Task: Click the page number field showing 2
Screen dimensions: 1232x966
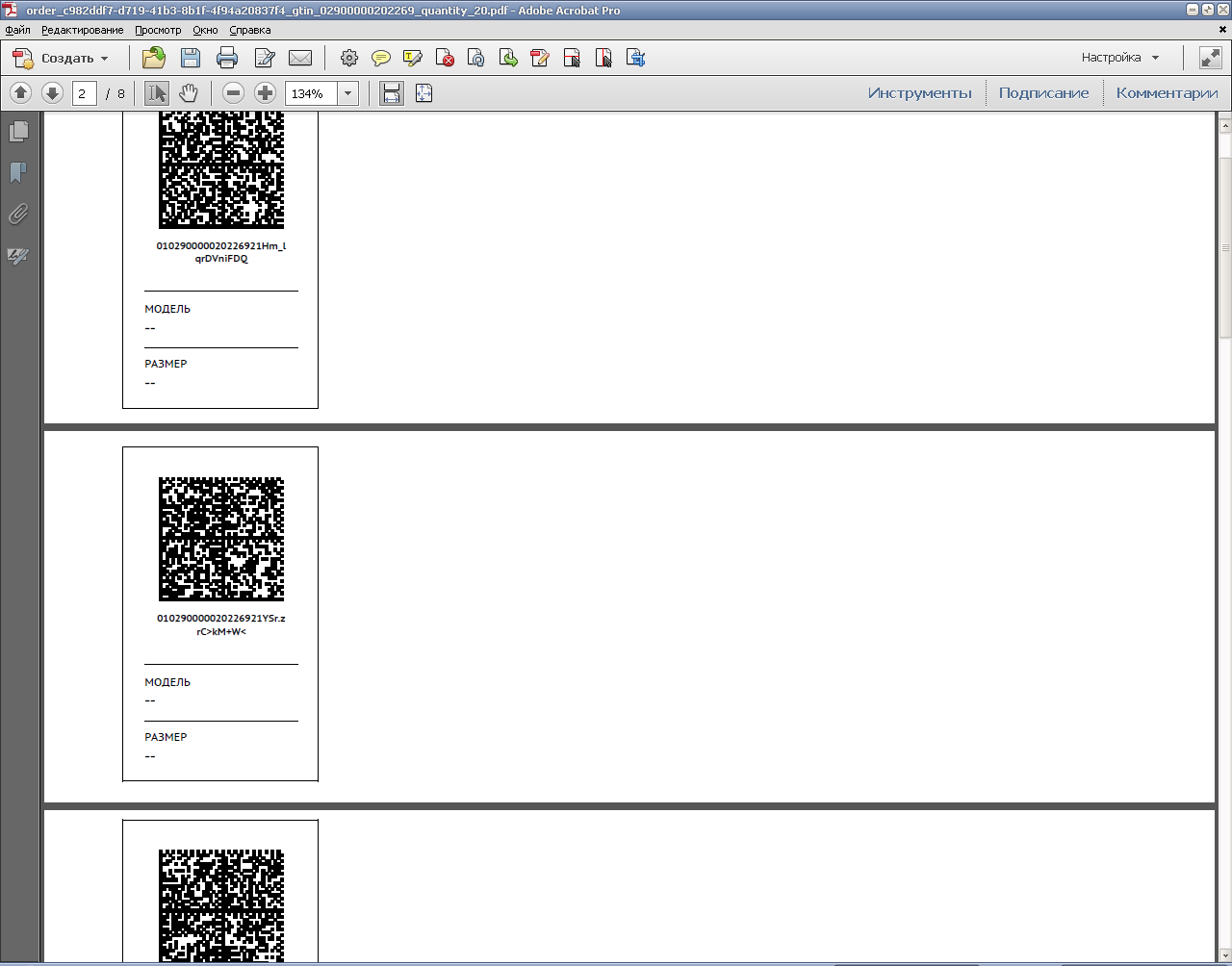Action: pos(84,93)
